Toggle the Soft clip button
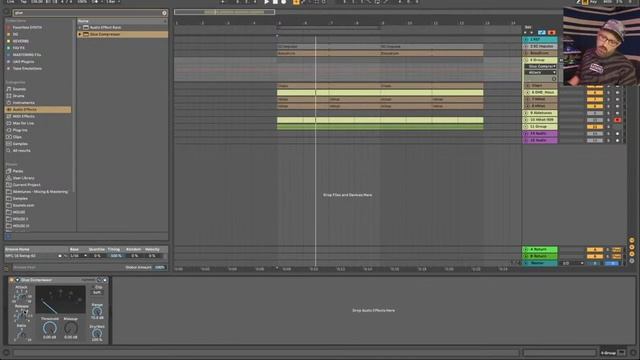 point(97,293)
